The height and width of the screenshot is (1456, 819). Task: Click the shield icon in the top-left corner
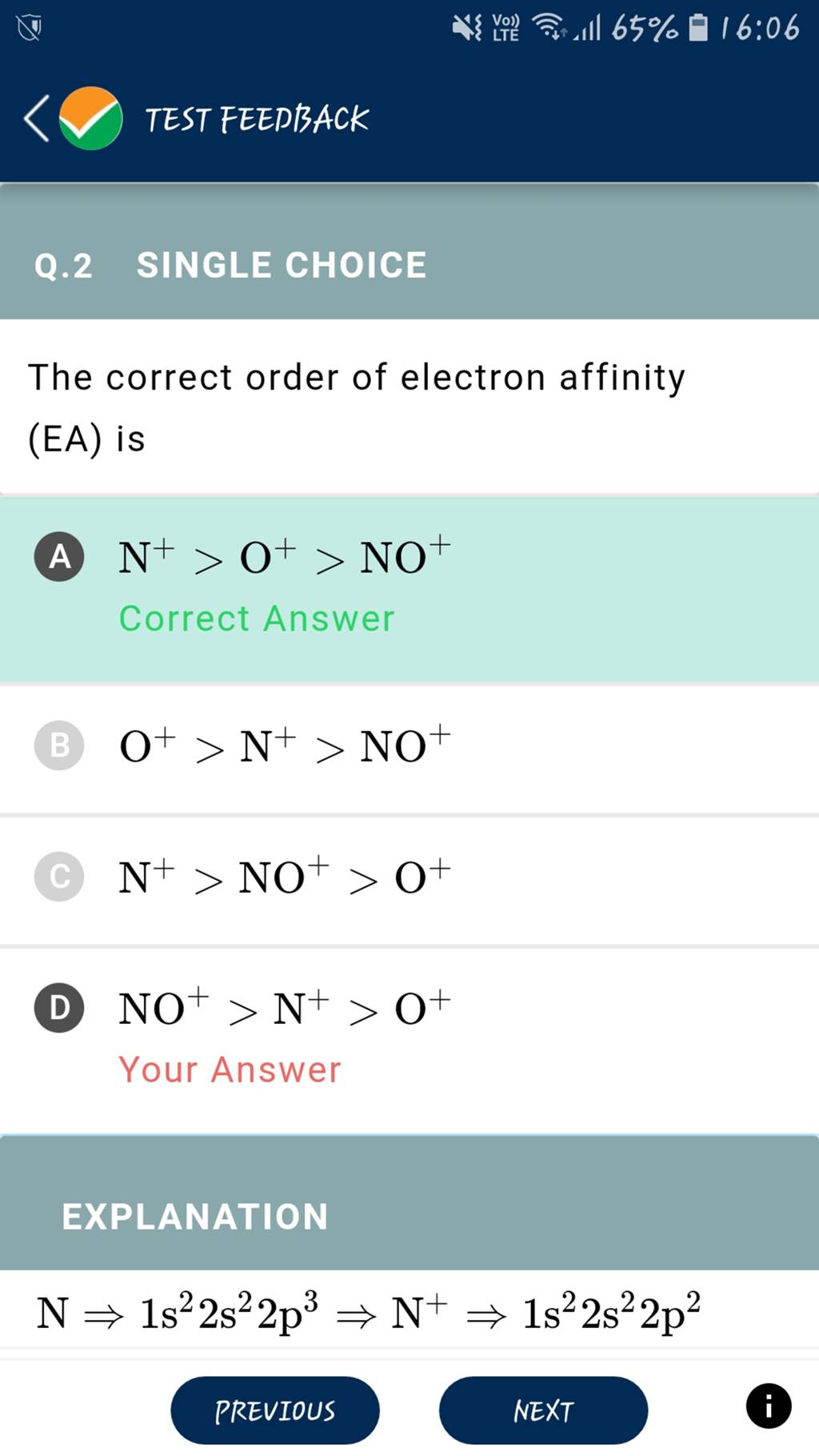click(26, 26)
